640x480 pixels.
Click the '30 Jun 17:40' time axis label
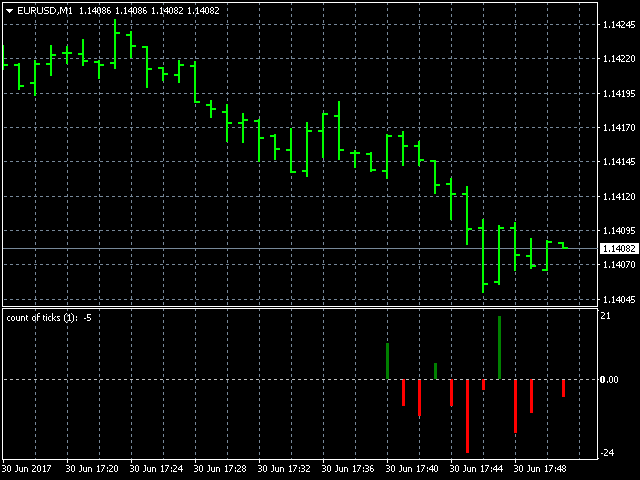tap(412, 469)
